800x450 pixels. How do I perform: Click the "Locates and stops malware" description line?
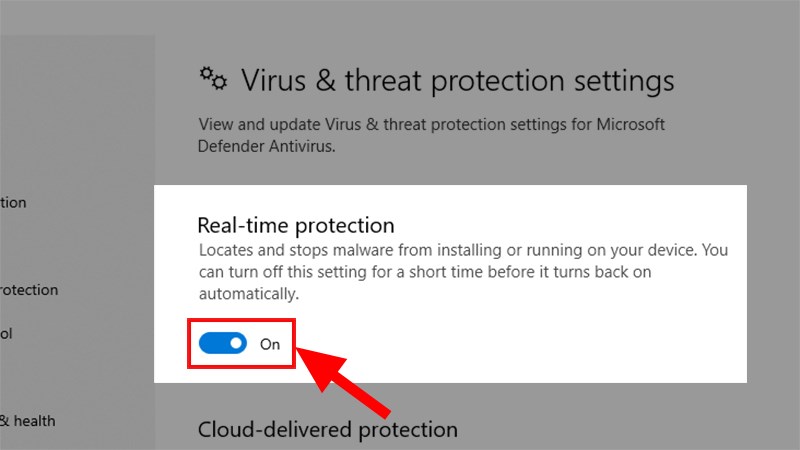(x=463, y=250)
